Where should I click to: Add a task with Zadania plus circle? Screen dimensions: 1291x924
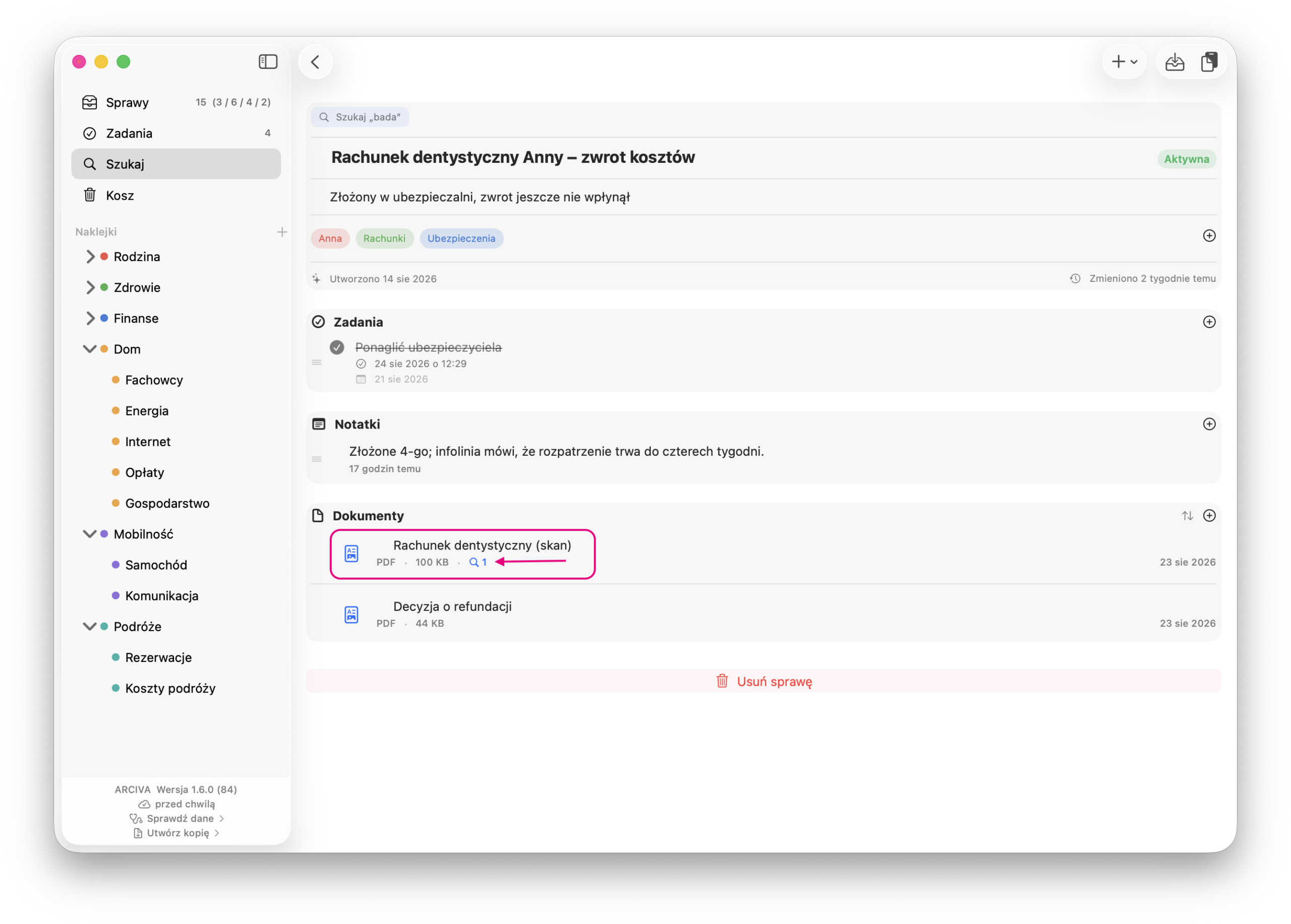coord(1209,322)
